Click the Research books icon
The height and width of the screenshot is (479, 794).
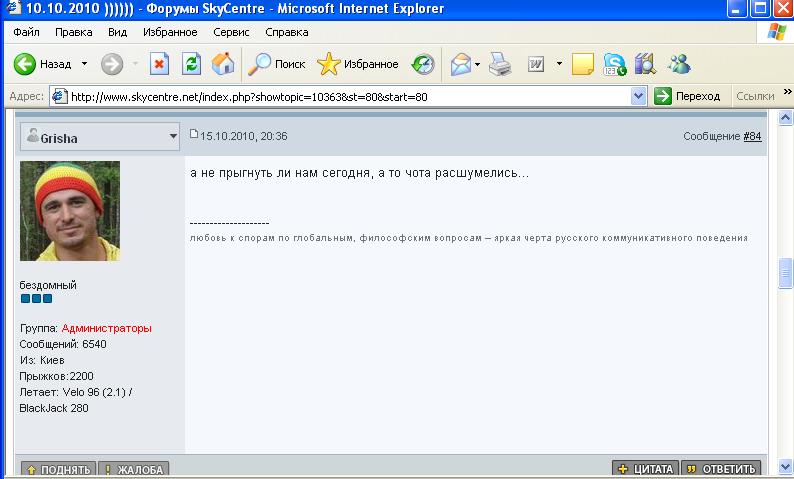[x=645, y=64]
